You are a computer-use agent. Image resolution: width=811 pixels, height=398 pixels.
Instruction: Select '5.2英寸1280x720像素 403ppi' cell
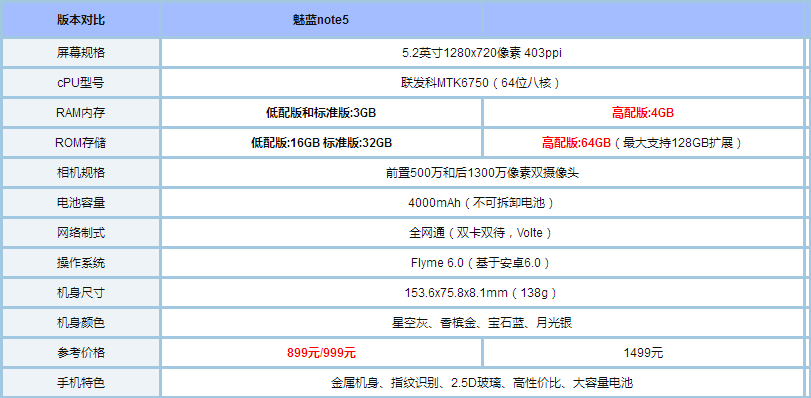coord(482,53)
